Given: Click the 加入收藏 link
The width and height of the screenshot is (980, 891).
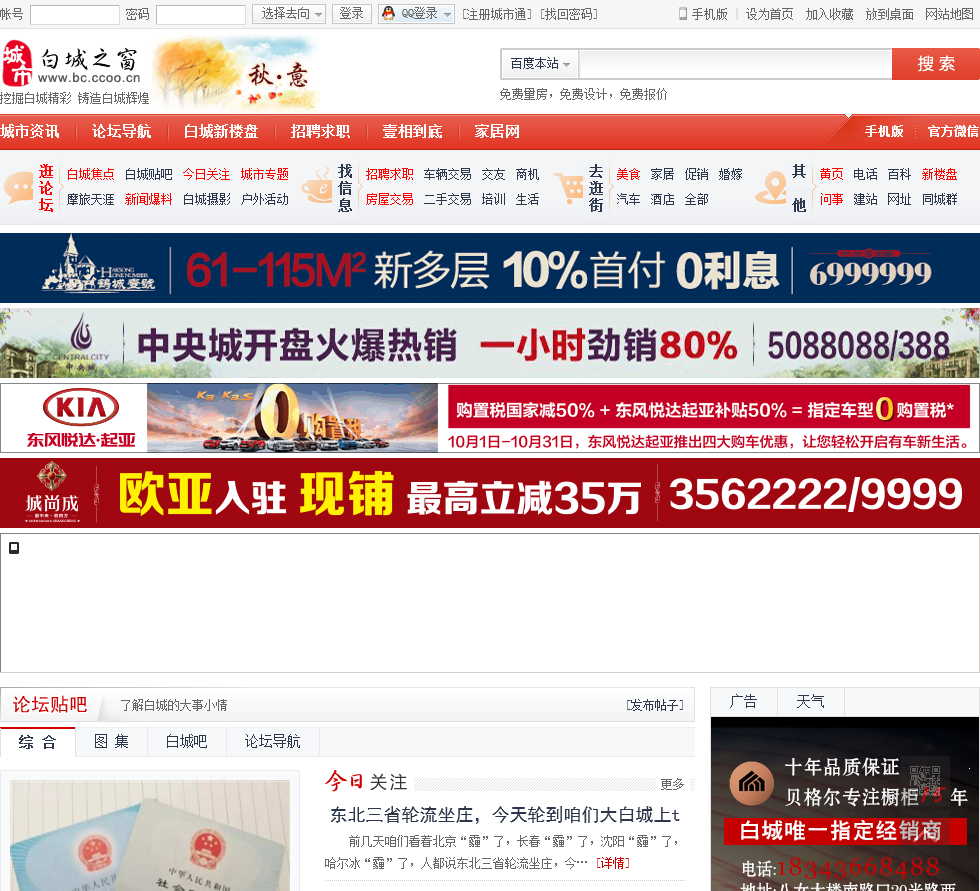Looking at the screenshot, I should [829, 14].
